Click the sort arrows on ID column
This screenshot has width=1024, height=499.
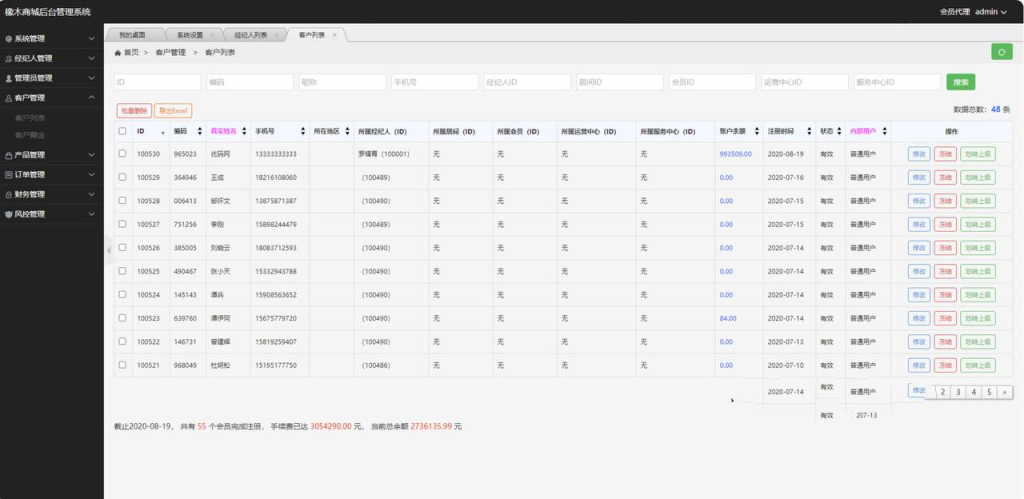coord(163,132)
